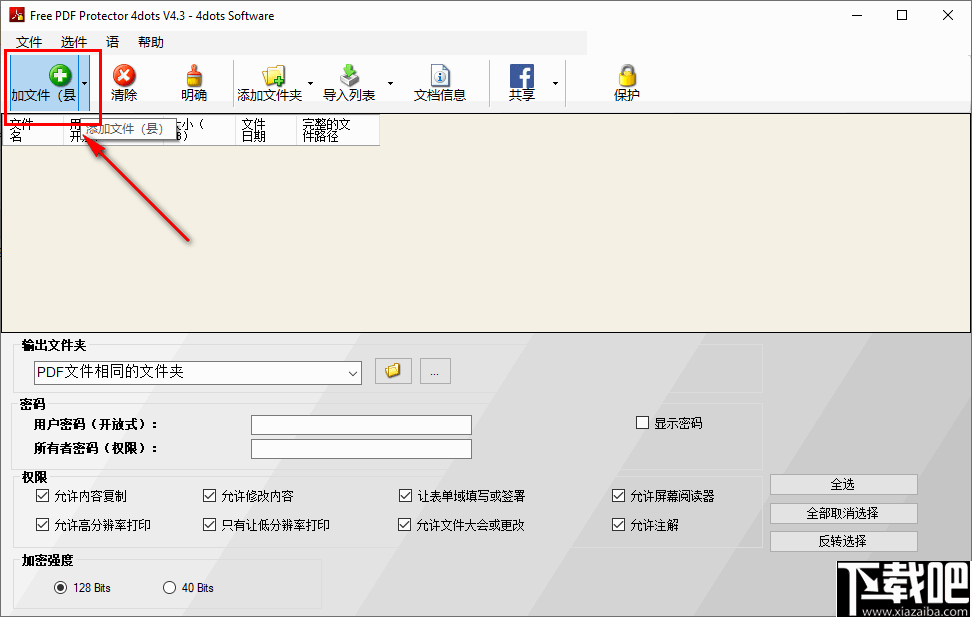Enable the 显示密码 checkbox
972x617 pixels.
642,422
